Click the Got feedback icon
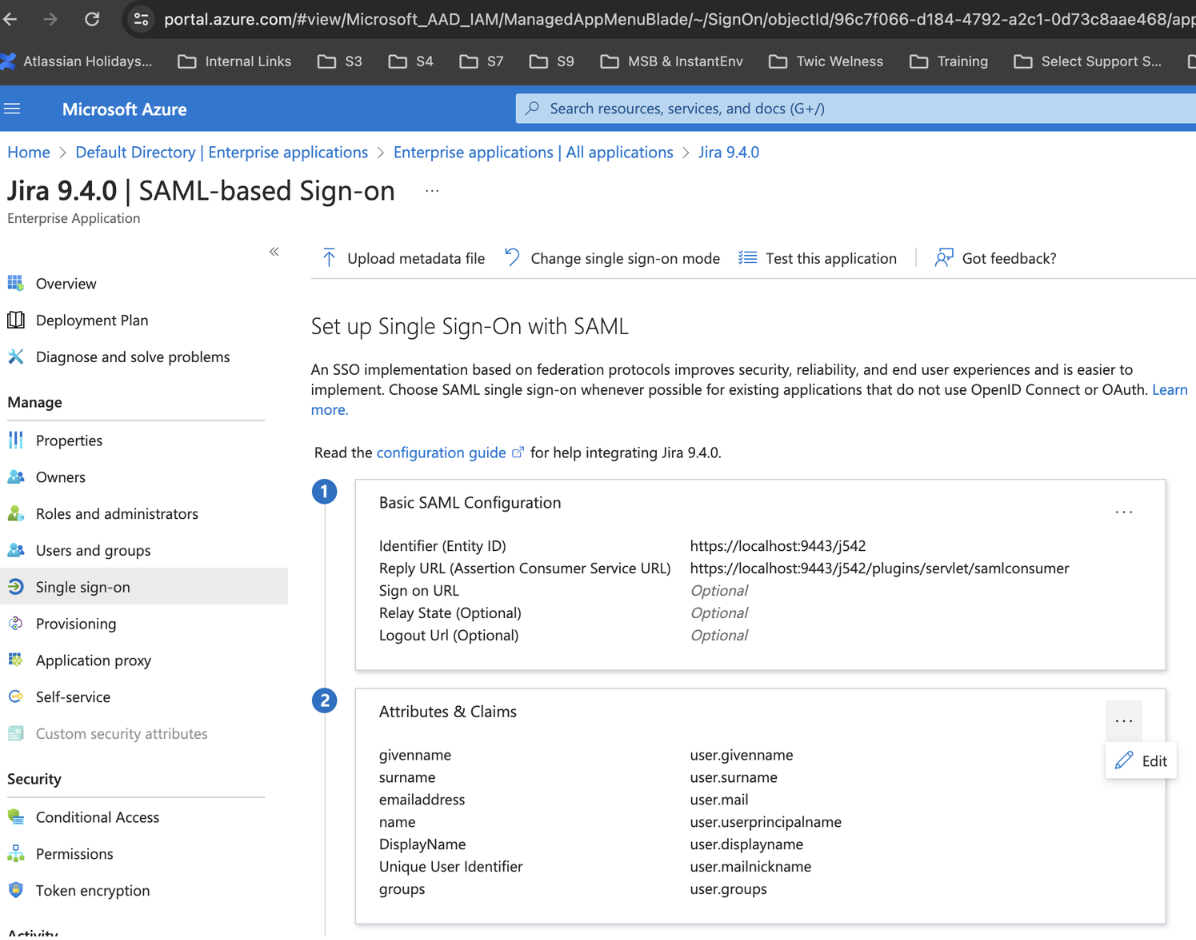 [x=943, y=258]
